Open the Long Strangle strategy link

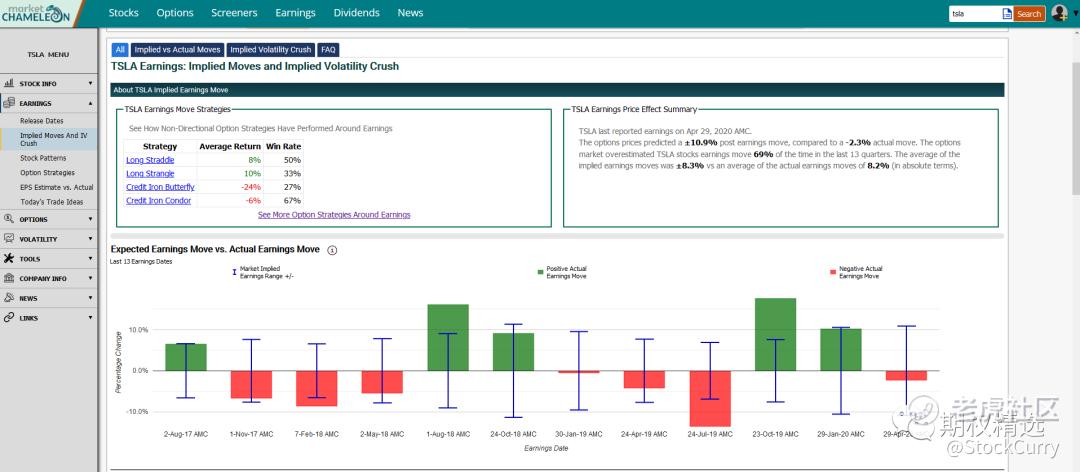pyautogui.click(x=150, y=174)
